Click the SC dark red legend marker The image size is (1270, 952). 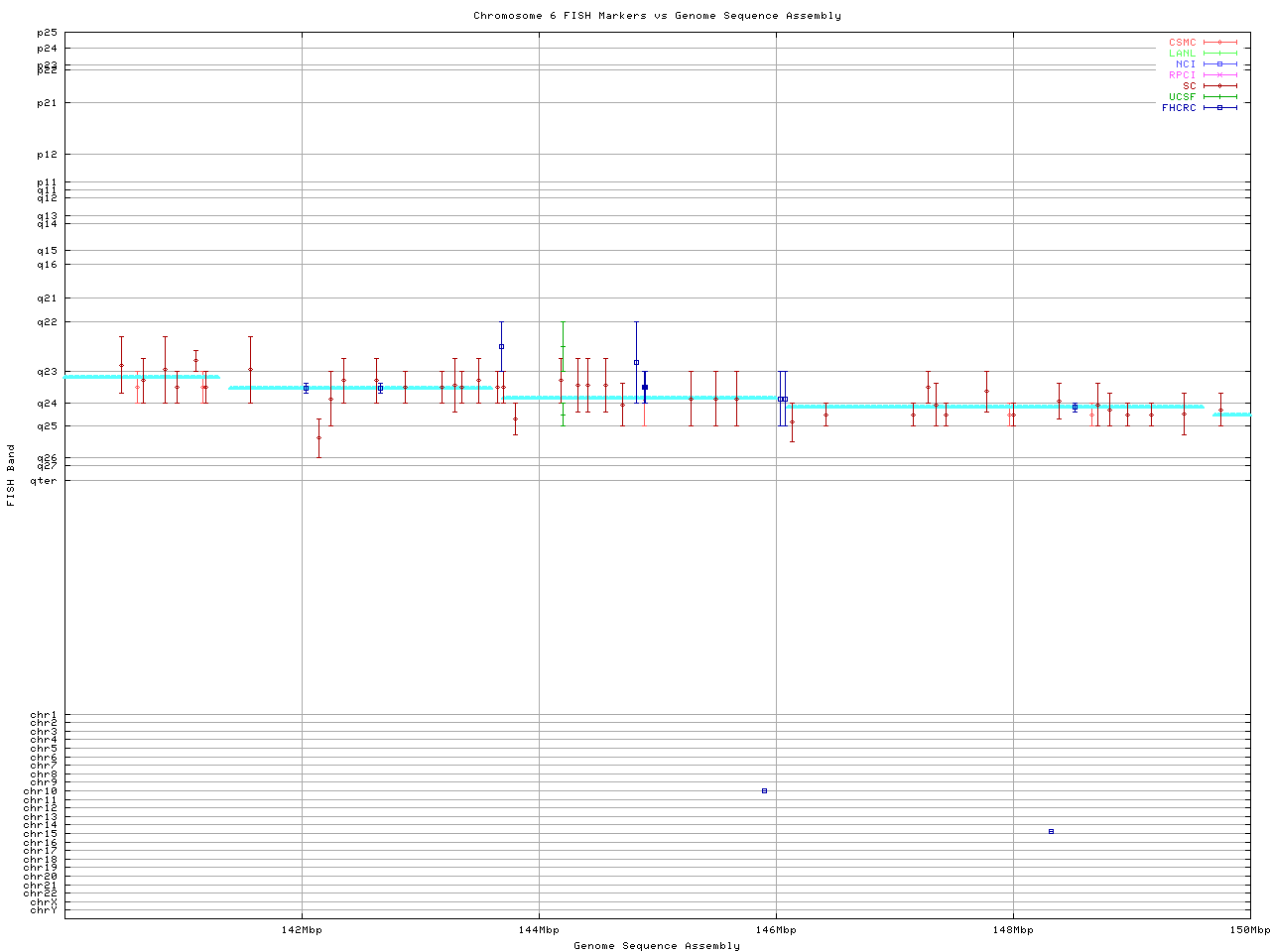[1219, 86]
